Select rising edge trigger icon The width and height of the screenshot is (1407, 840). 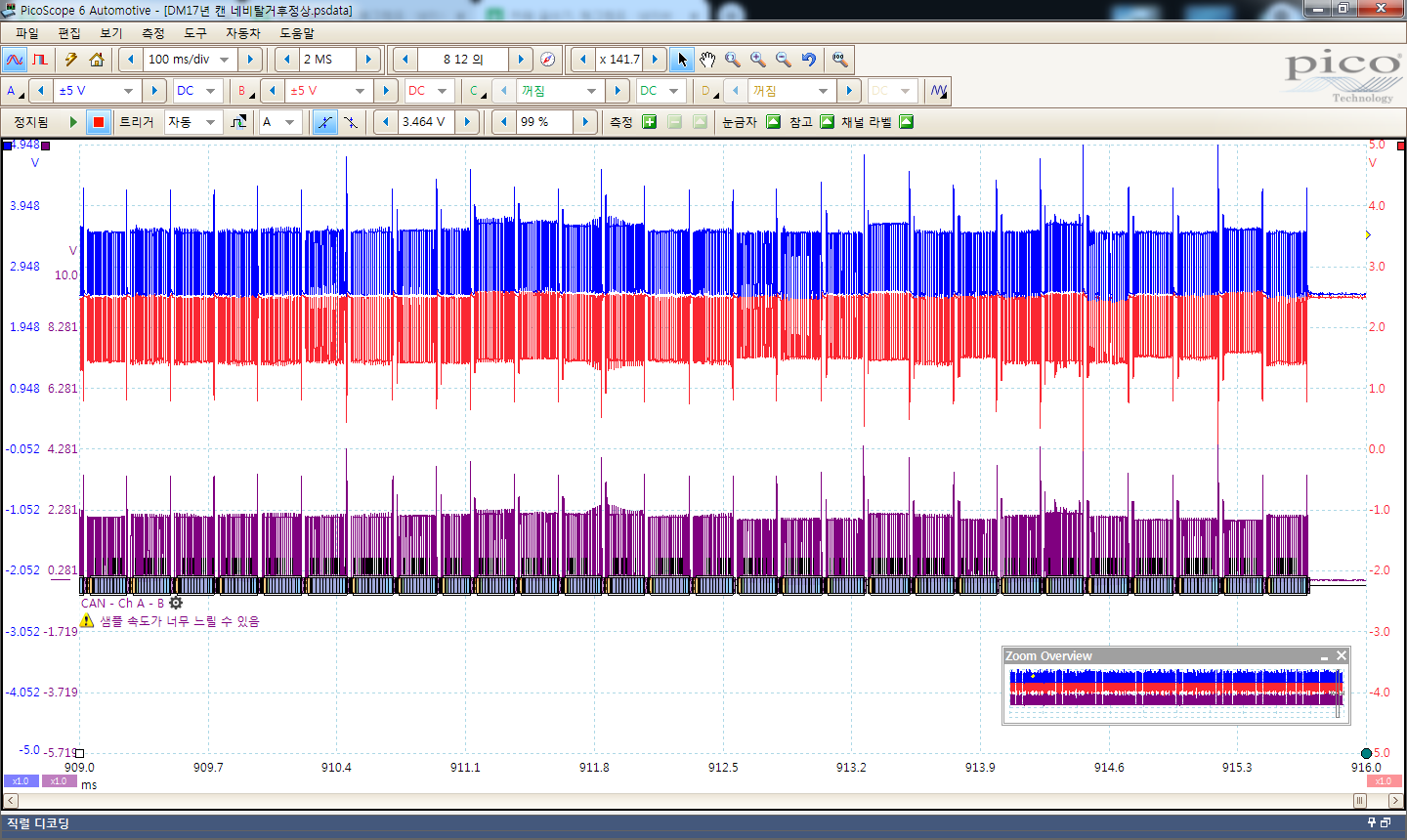click(x=324, y=122)
